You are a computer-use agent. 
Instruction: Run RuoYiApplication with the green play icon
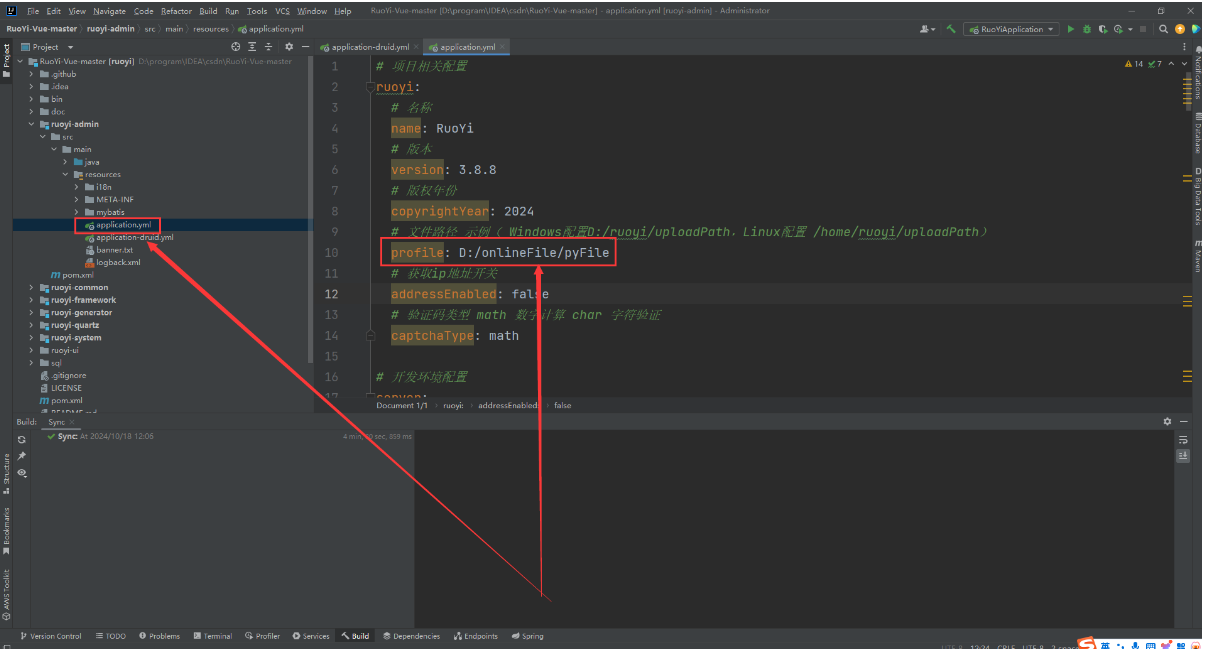coord(1070,29)
